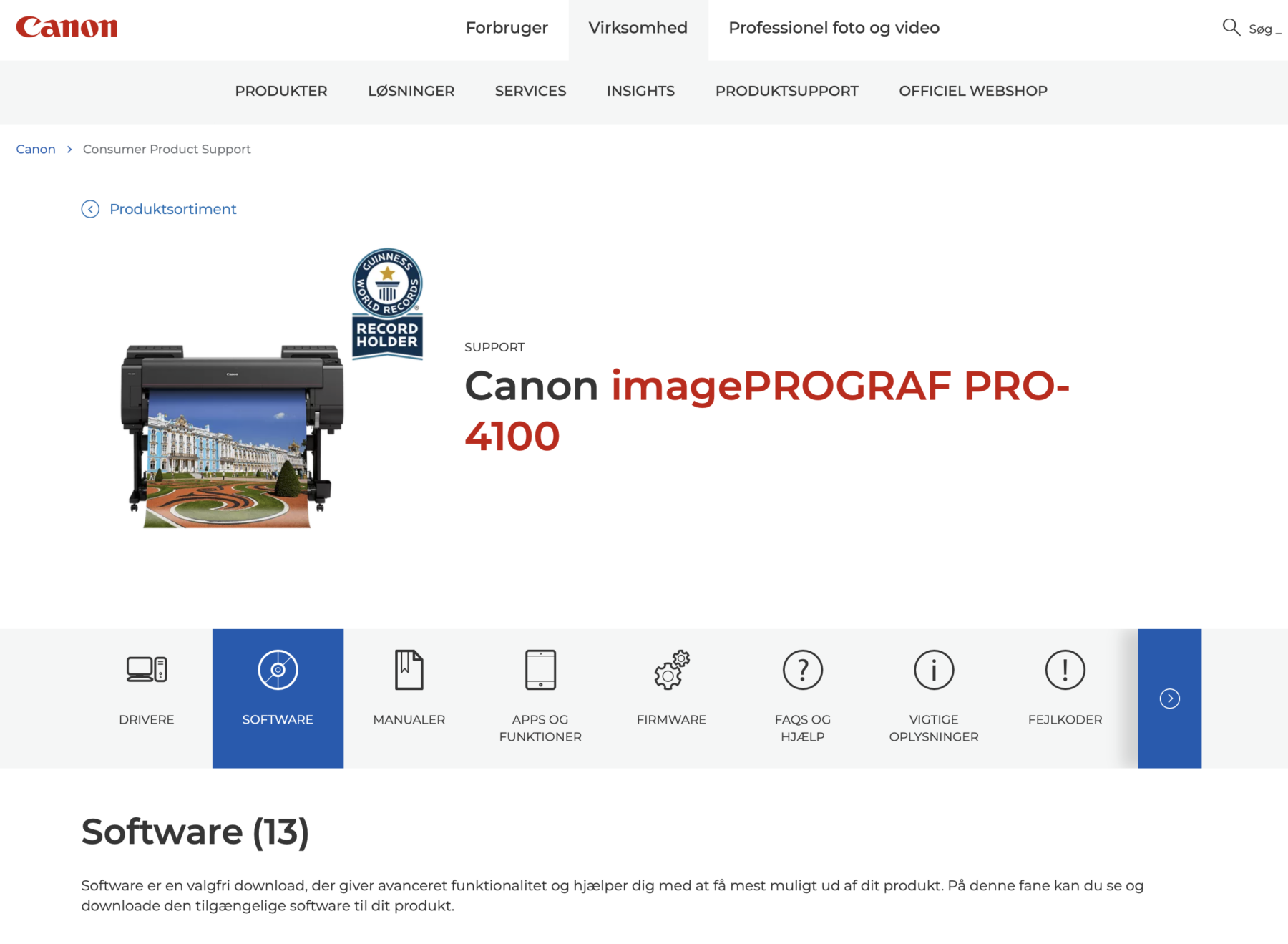Click the imagePROGRAF printer product image
1288x944 pixels.
232,437
